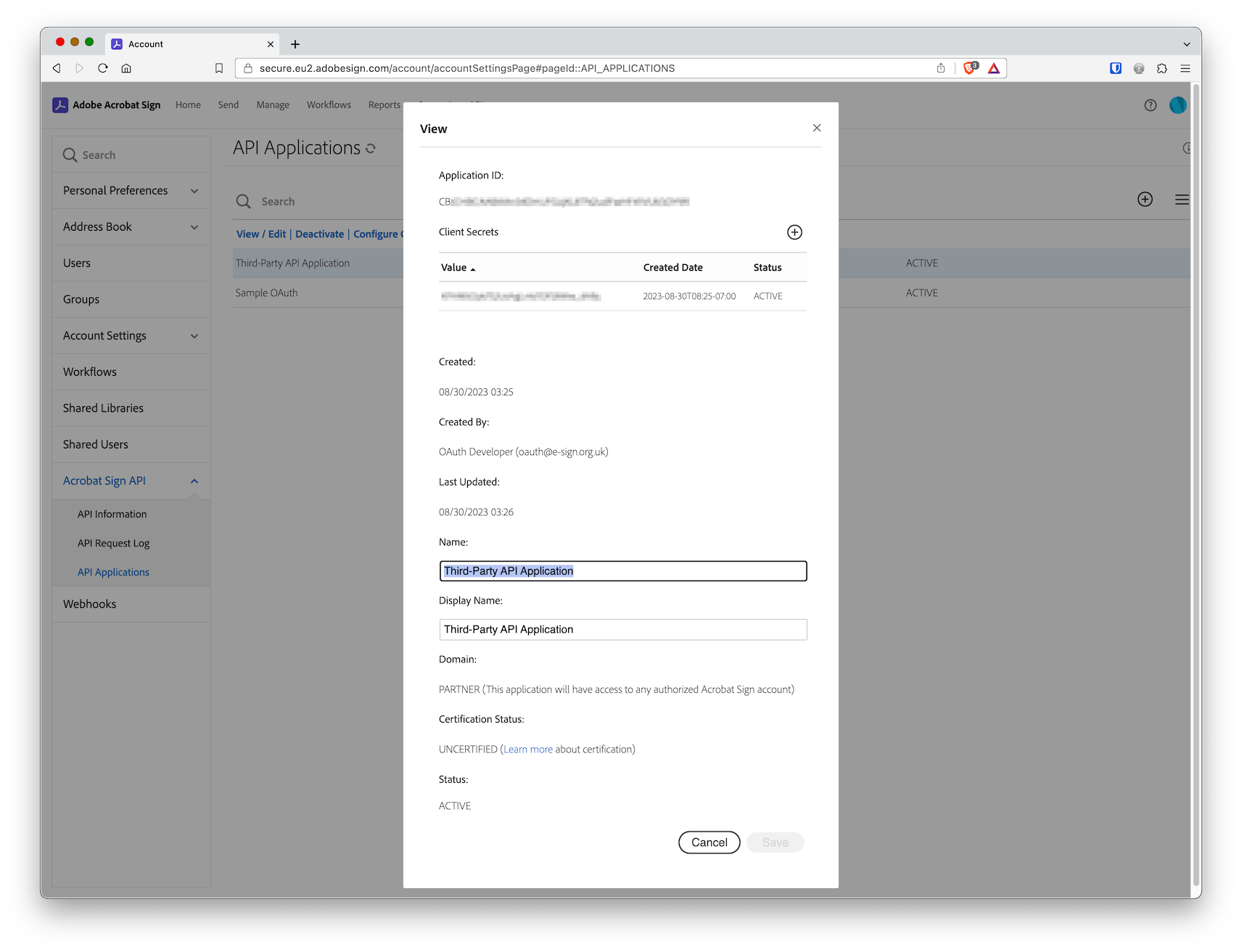Open Shared Libraries in the sidebar

[x=131, y=409]
